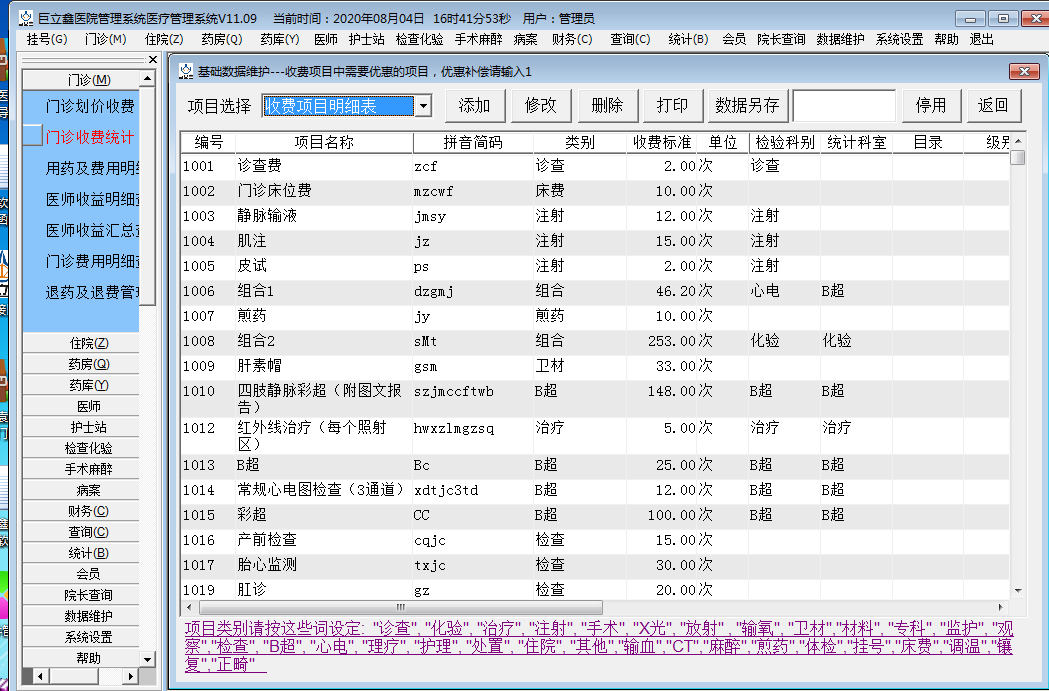The height and width of the screenshot is (691, 1049).
Task: Click the 基础数据维护 dialog title bar icon
Action: [x=184, y=71]
